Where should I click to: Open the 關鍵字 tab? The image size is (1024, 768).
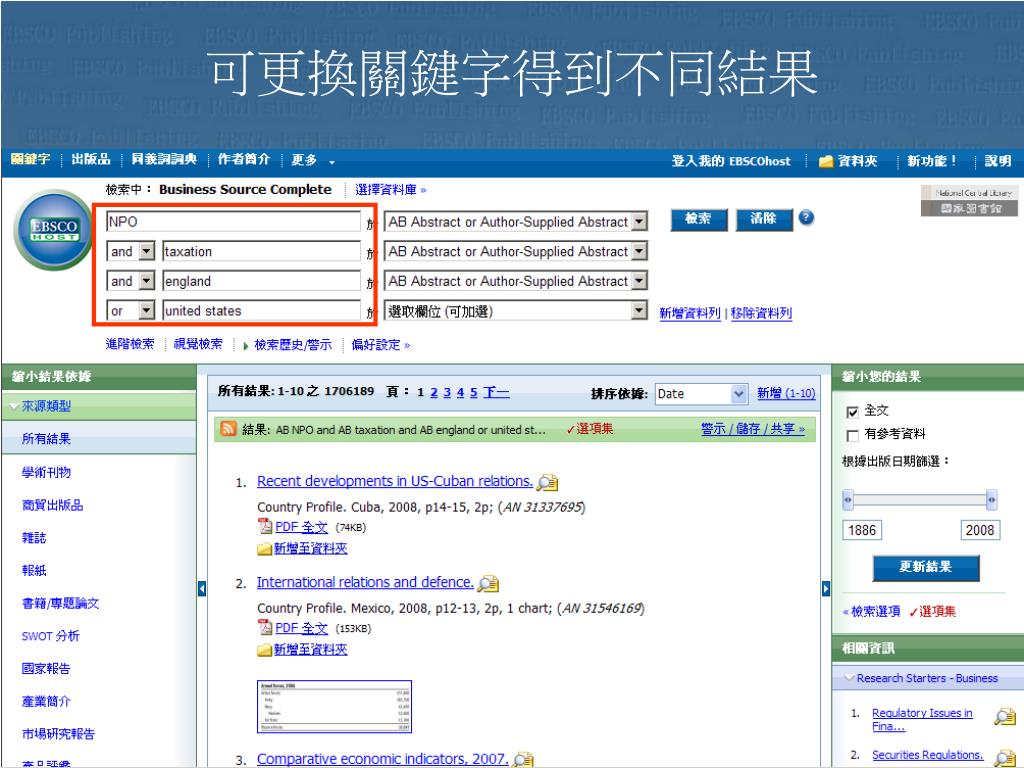pyautogui.click(x=30, y=159)
